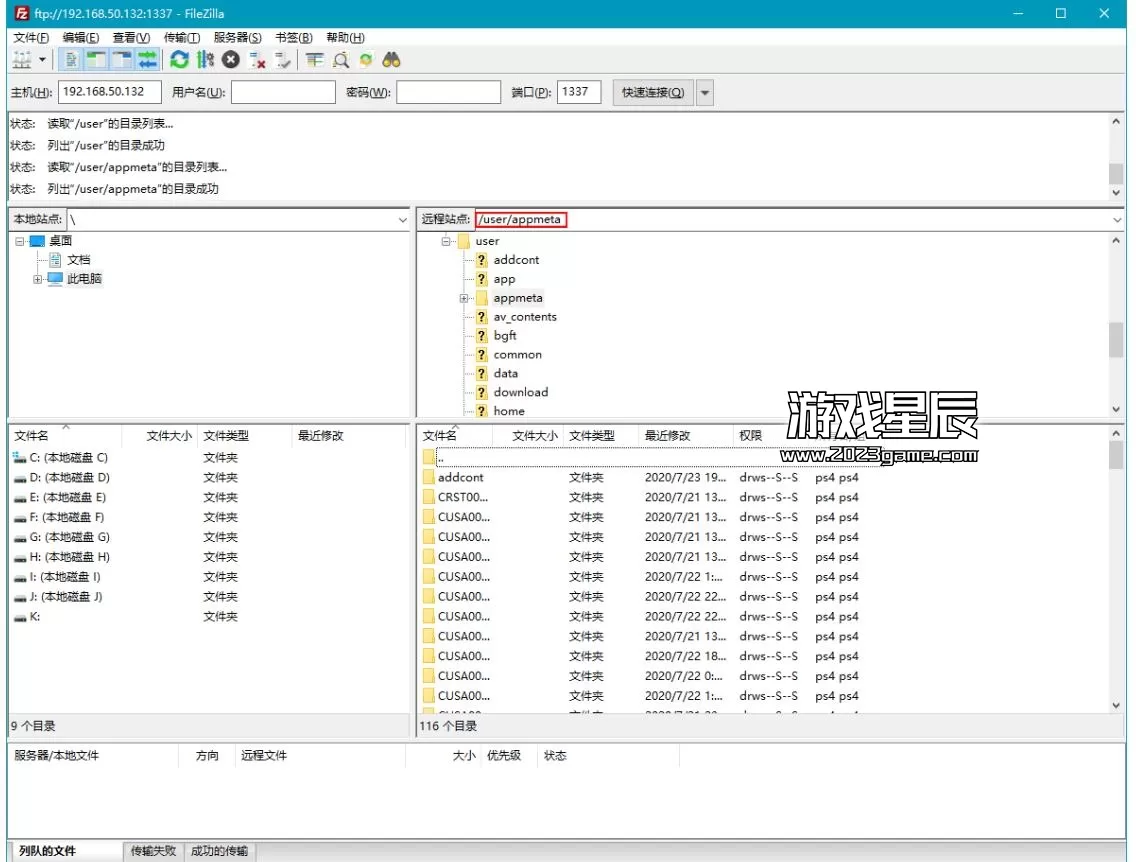Image resolution: width=1136 pixels, height=862 pixels.
Task: Expand the appmeta folder in remote tree
Action: coord(464,298)
